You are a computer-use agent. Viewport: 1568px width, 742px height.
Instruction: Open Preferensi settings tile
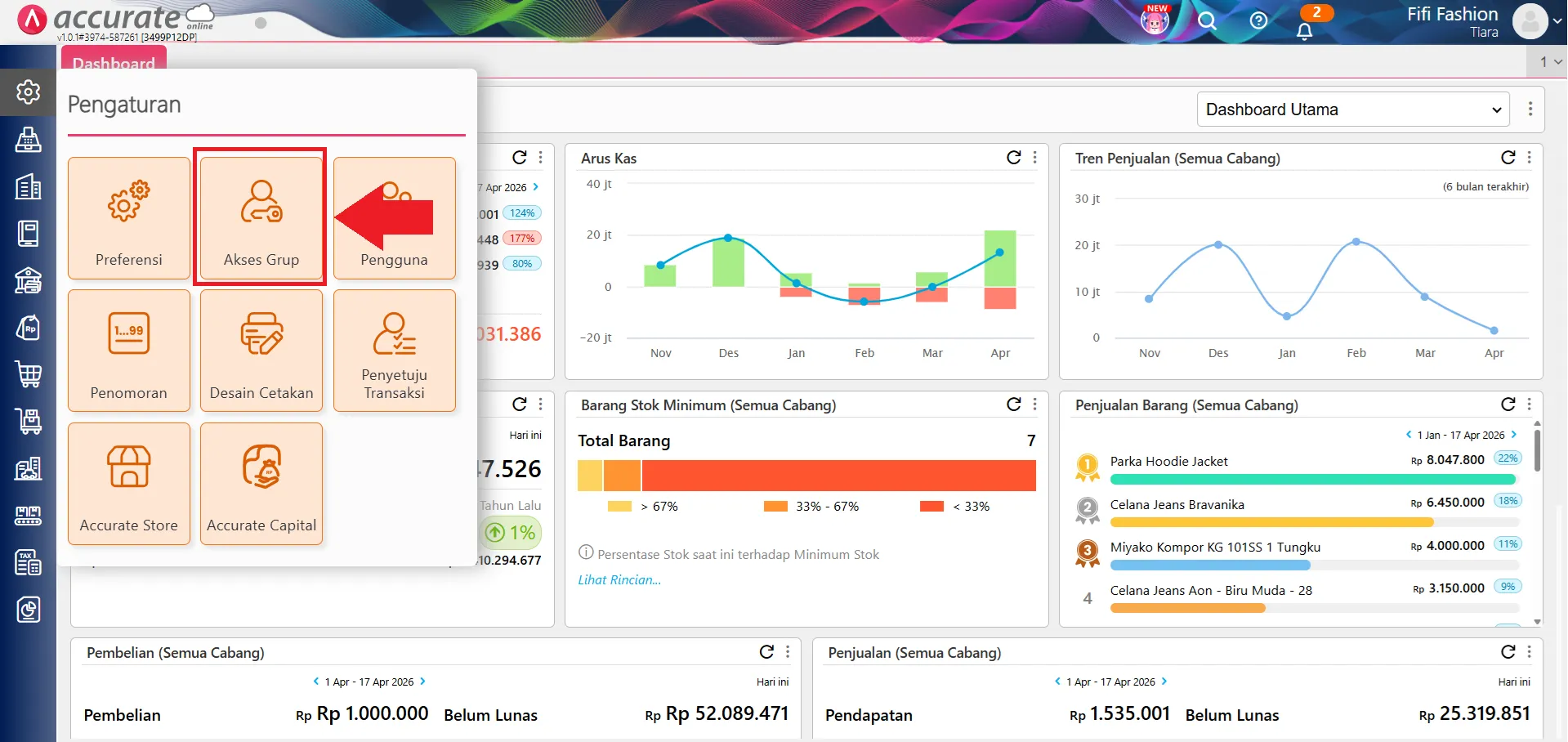129,218
